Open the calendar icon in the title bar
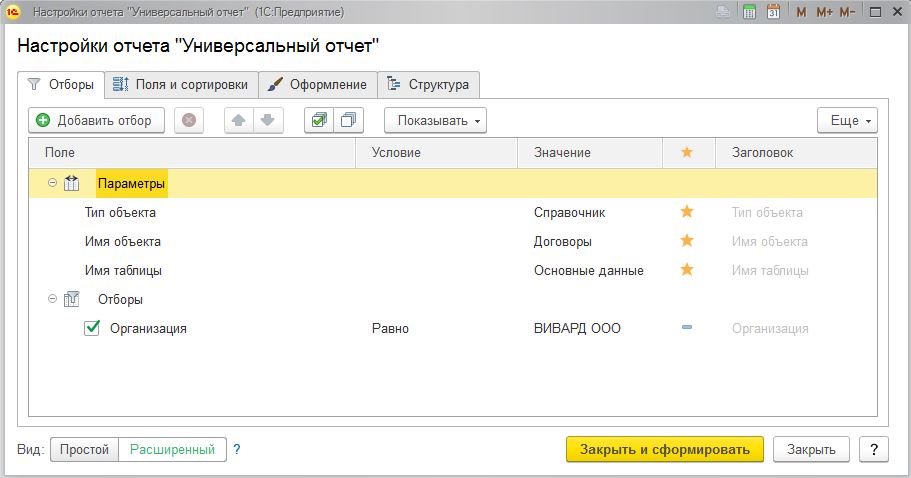Image resolution: width=911 pixels, height=478 pixels. [773, 12]
